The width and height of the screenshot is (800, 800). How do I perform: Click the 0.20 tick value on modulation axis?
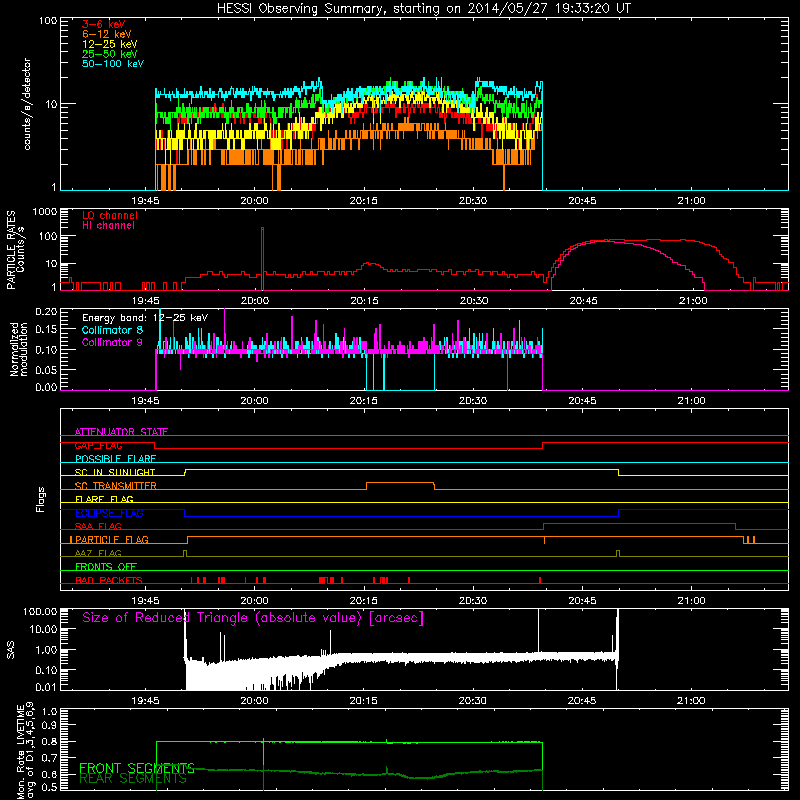46,312
